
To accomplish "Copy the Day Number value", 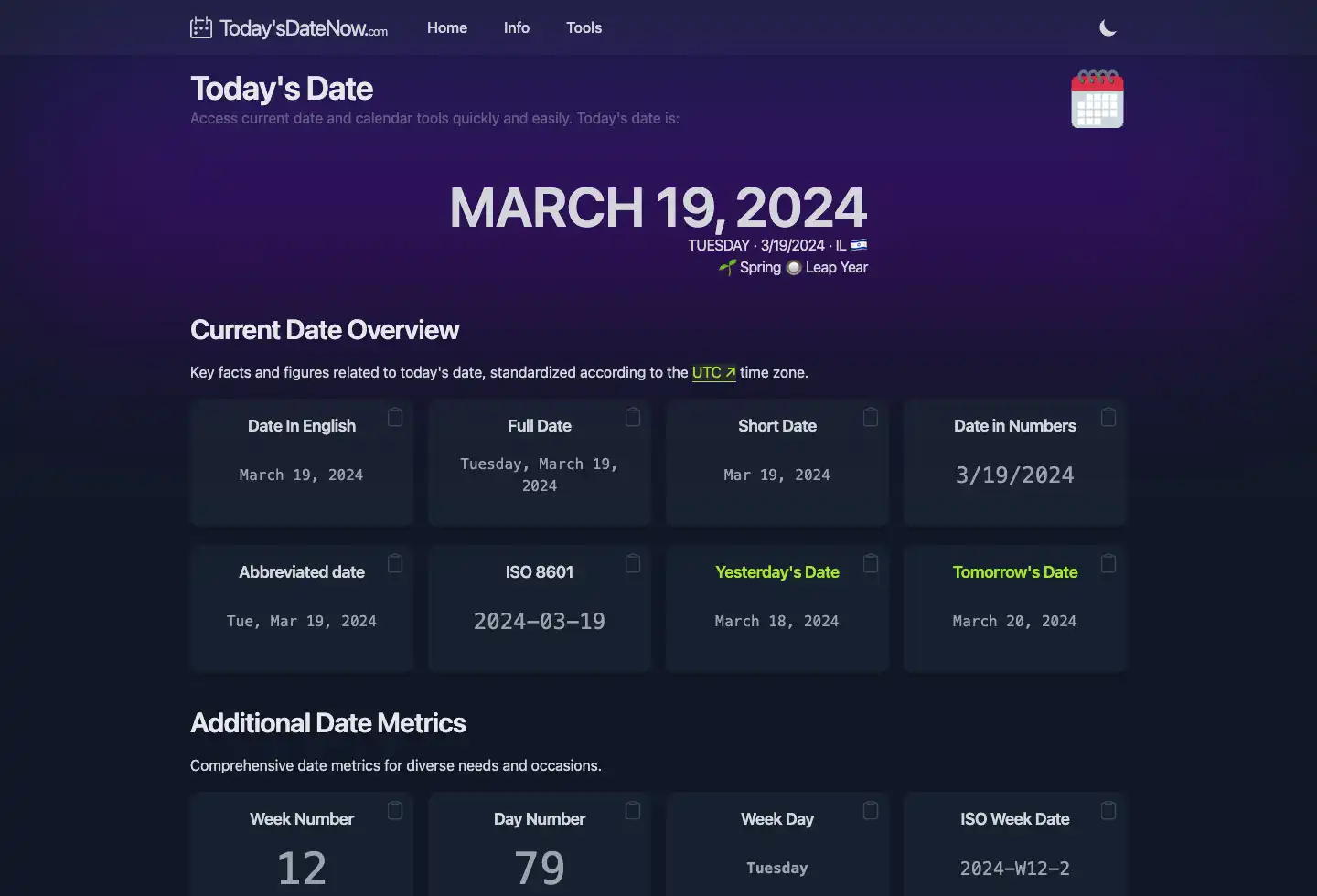I will pyautogui.click(x=633, y=810).
